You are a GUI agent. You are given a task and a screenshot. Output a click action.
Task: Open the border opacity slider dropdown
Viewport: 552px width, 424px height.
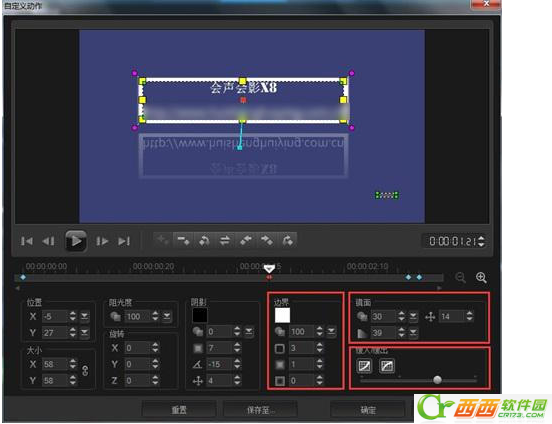tap(331, 331)
